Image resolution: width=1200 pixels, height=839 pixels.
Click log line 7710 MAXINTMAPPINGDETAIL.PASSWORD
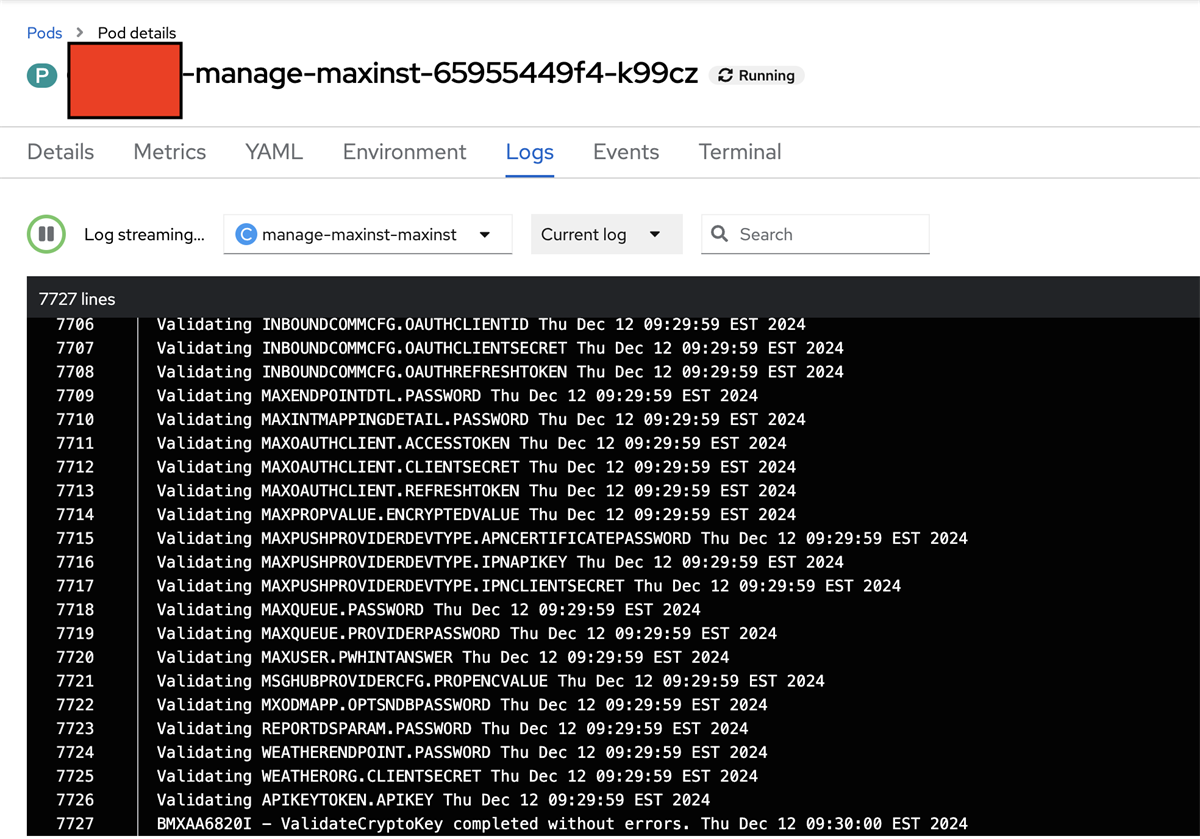pos(481,419)
